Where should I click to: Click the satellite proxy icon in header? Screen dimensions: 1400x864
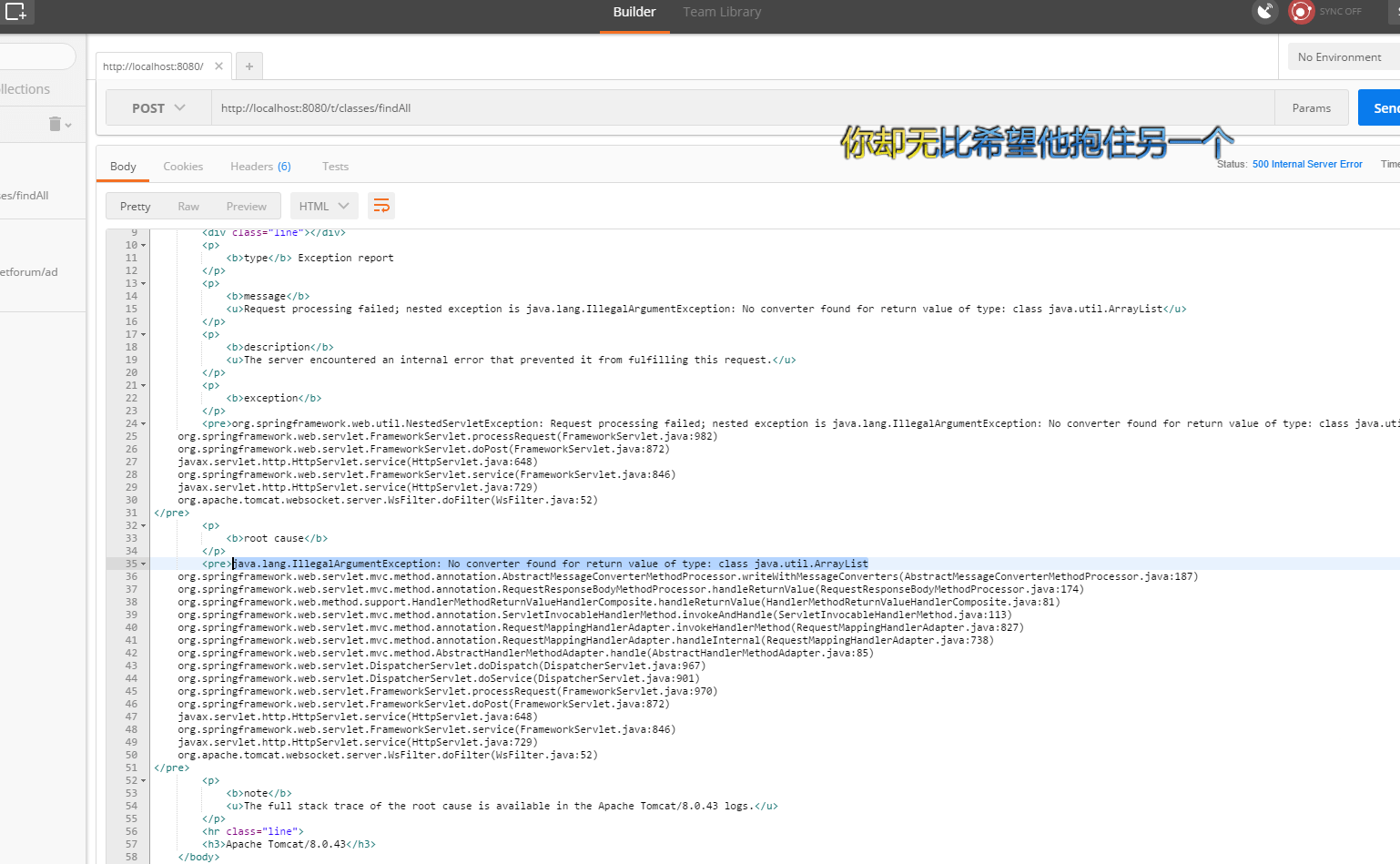click(x=1266, y=11)
